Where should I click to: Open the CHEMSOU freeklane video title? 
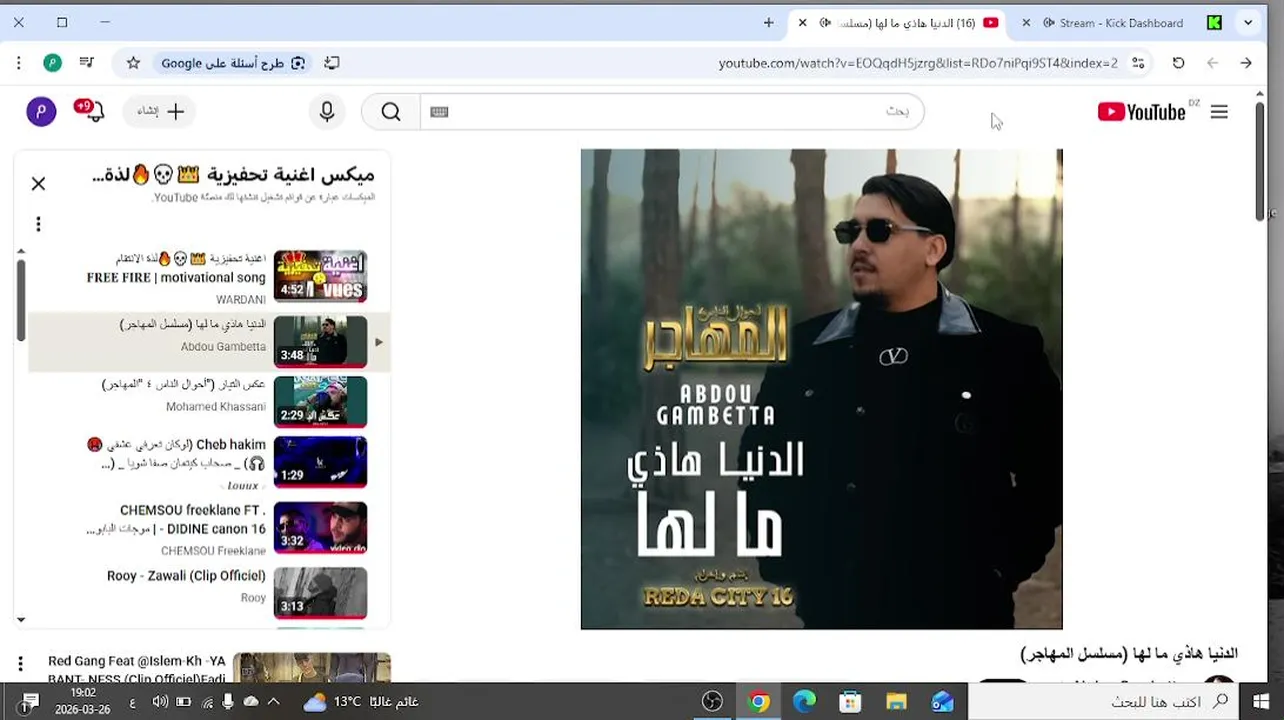click(177, 519)
